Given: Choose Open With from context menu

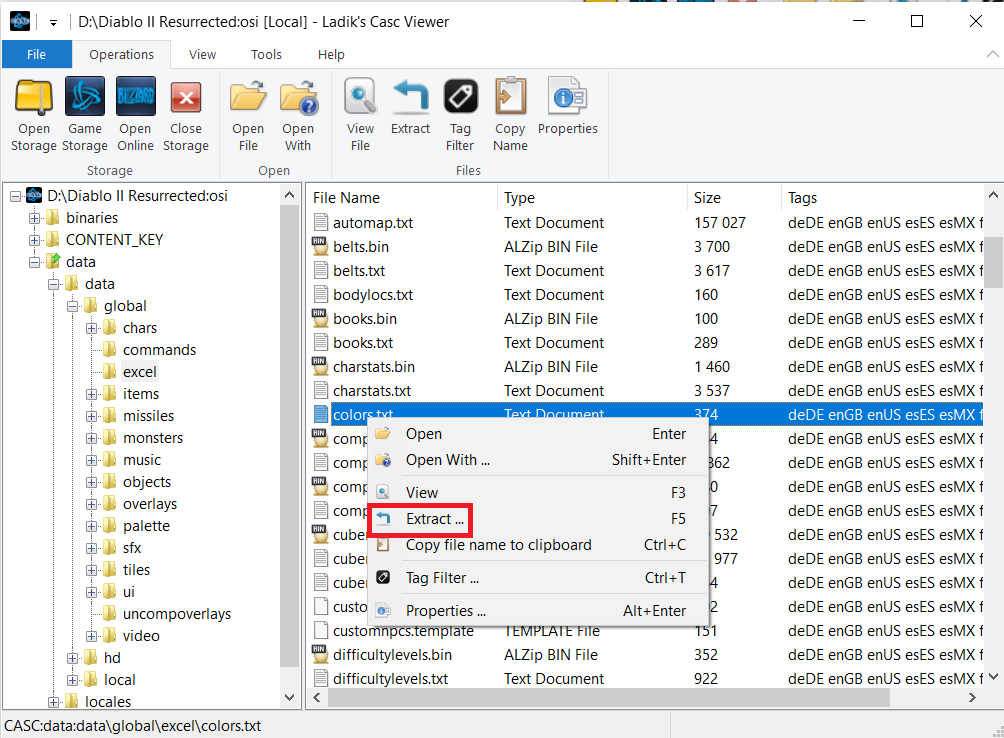Looking at the screenshot, I should pyautogui.click(x=538, y=460).
